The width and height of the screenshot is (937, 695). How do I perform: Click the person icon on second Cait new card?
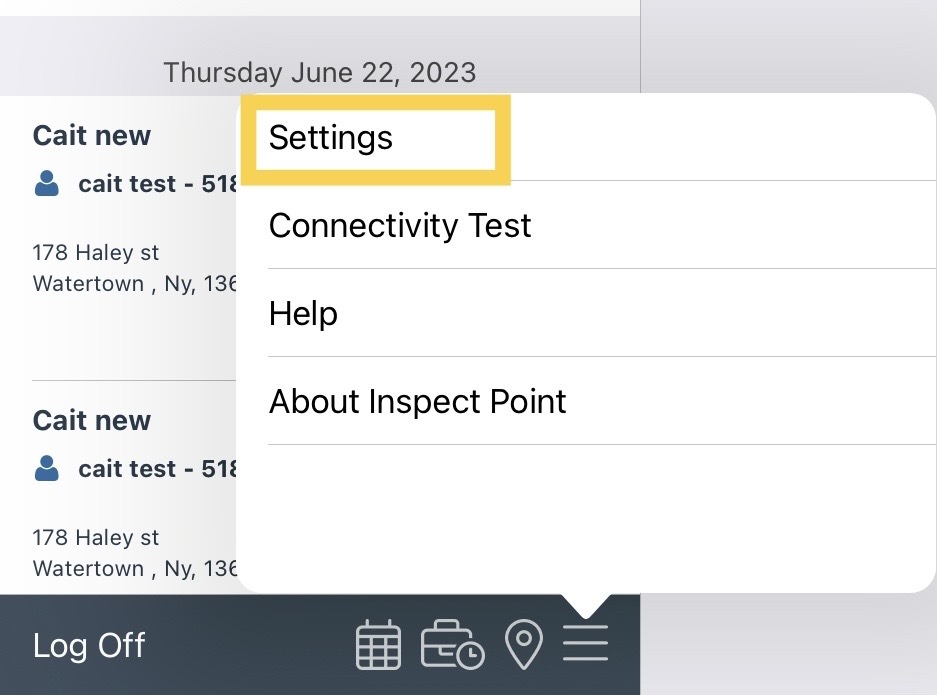coord(46,468)
